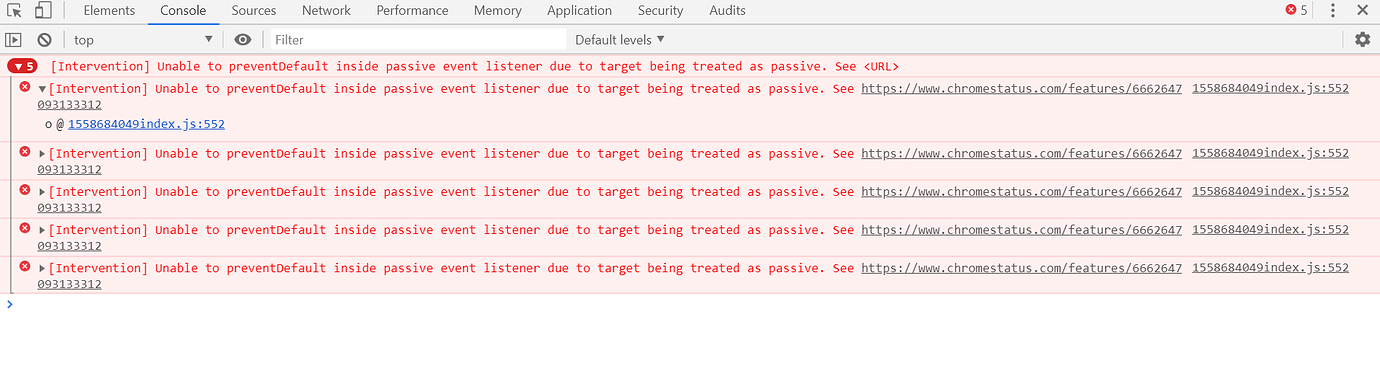Viewport: 1380px width, 388px height.
Task: Open the top JavaScript context dropdown
Action: (x=143, y=40)
